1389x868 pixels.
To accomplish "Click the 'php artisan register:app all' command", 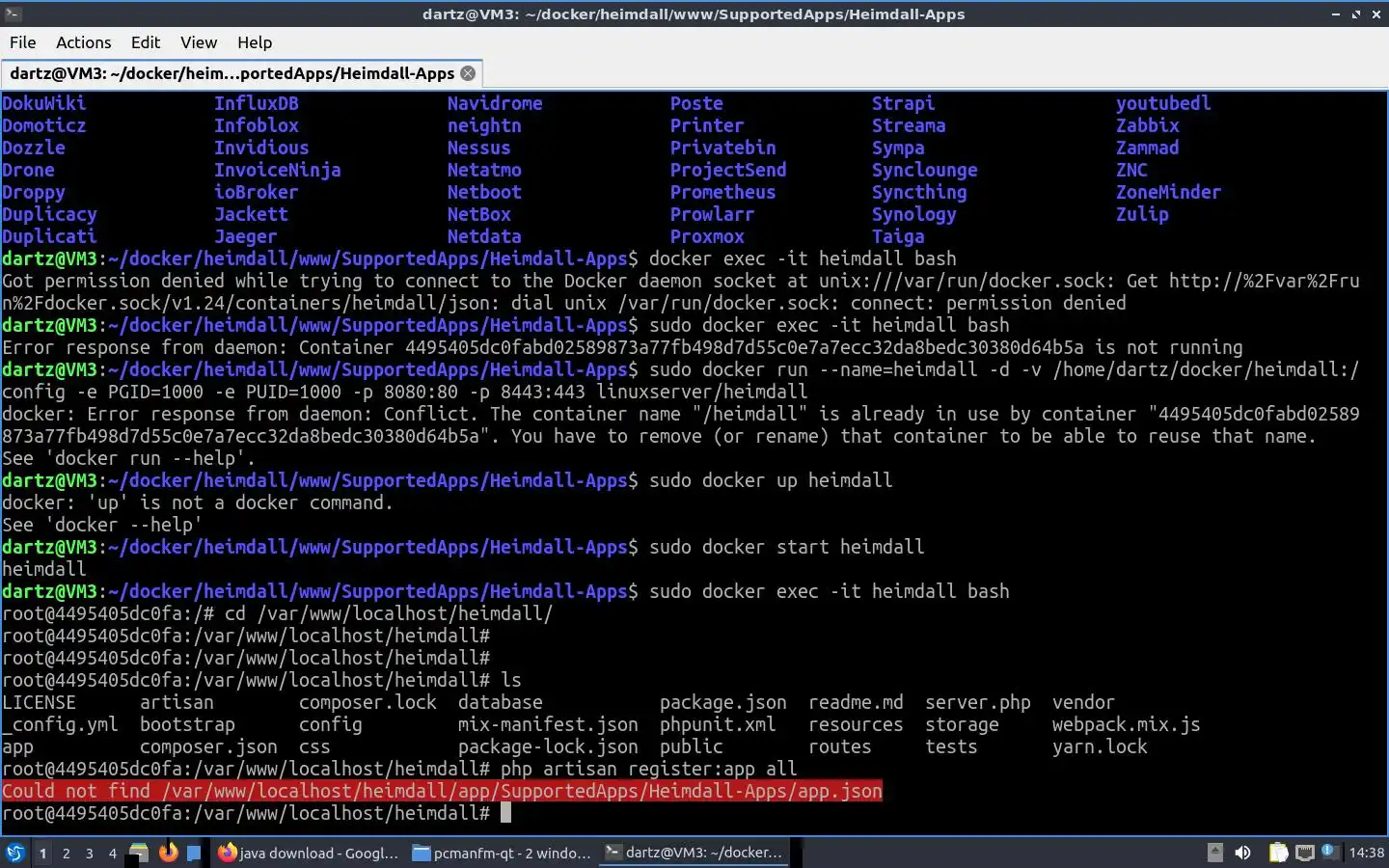I will tap(648, 769).
